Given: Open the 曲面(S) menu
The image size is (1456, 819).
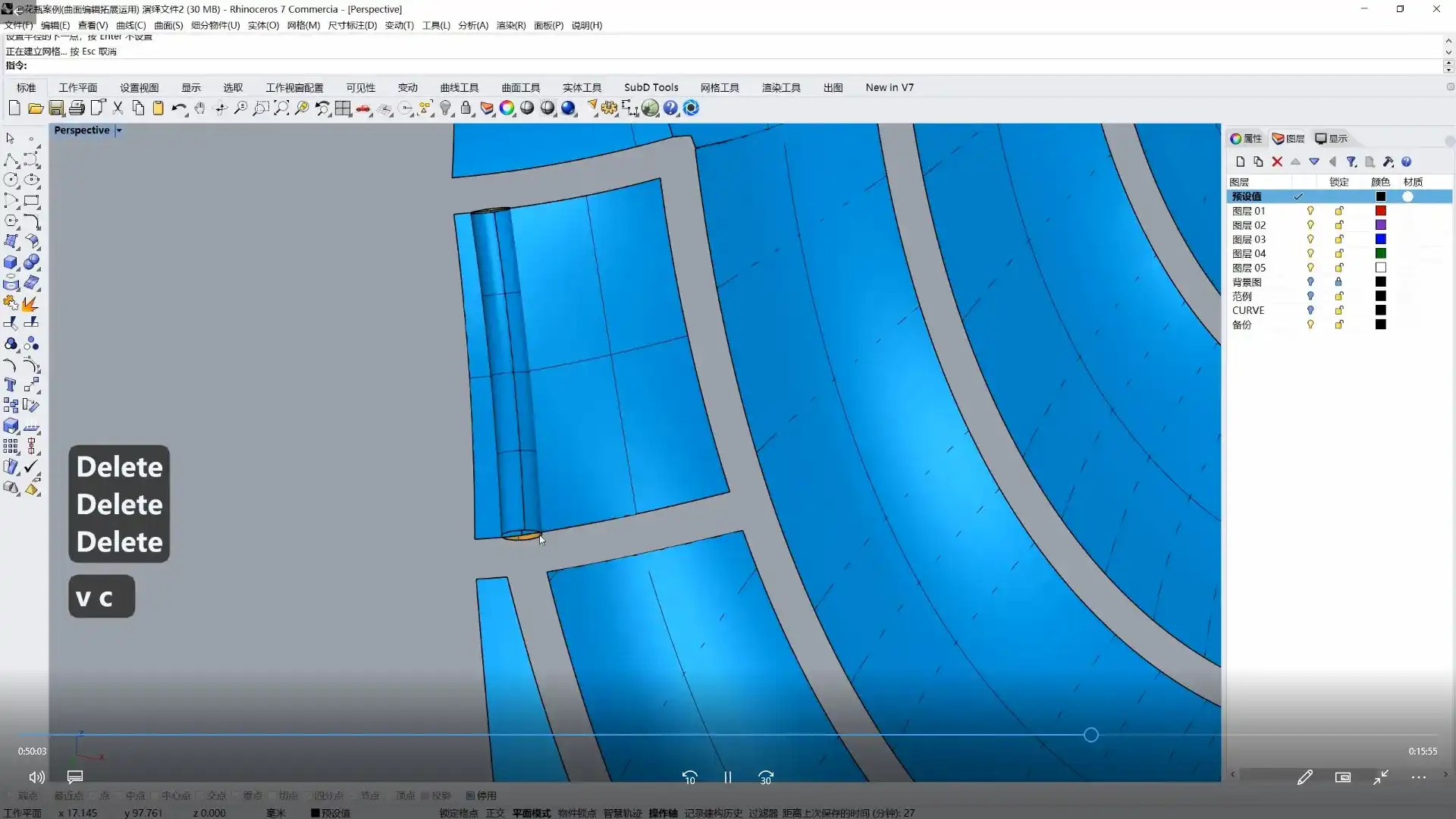Looking at the screenshot, I should pos(168,25).
